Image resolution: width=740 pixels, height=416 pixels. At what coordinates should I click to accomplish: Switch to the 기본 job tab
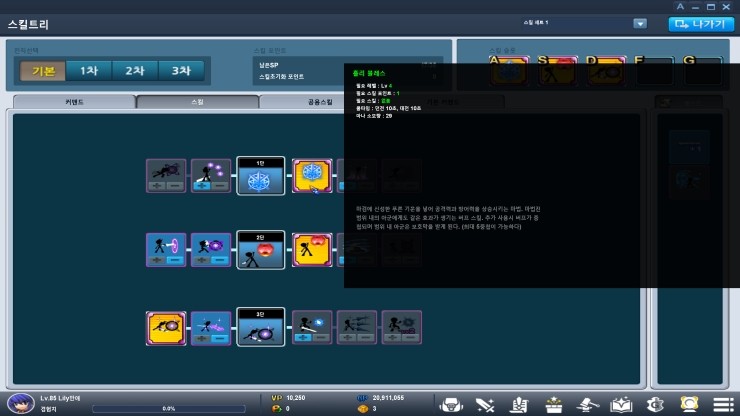click(x=43, y=71)
